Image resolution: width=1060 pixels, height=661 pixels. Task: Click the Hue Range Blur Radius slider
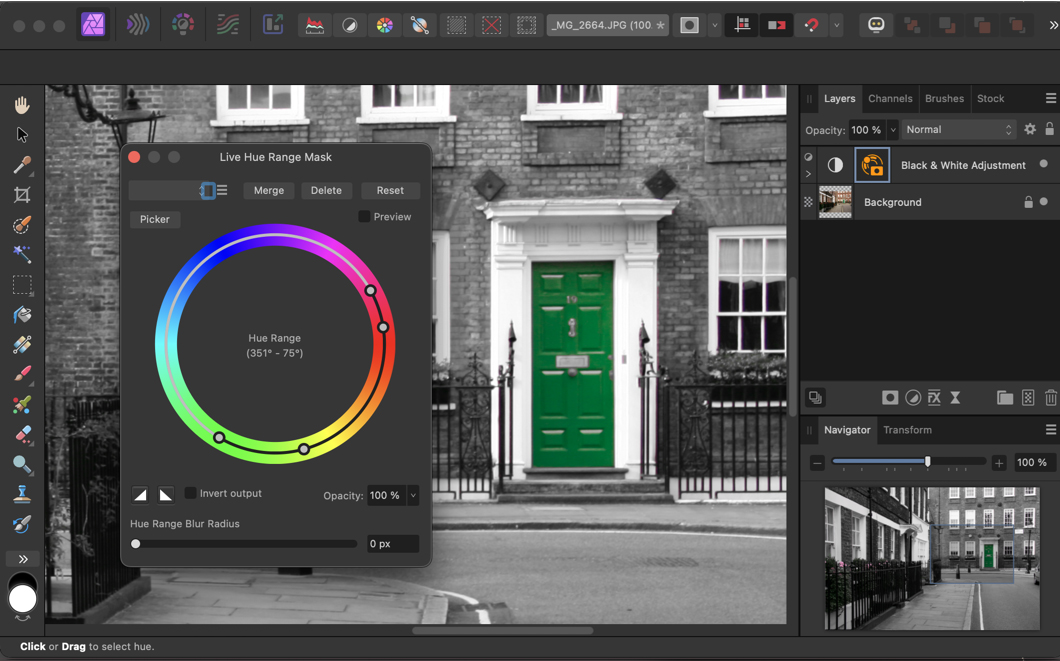point(244,544)
